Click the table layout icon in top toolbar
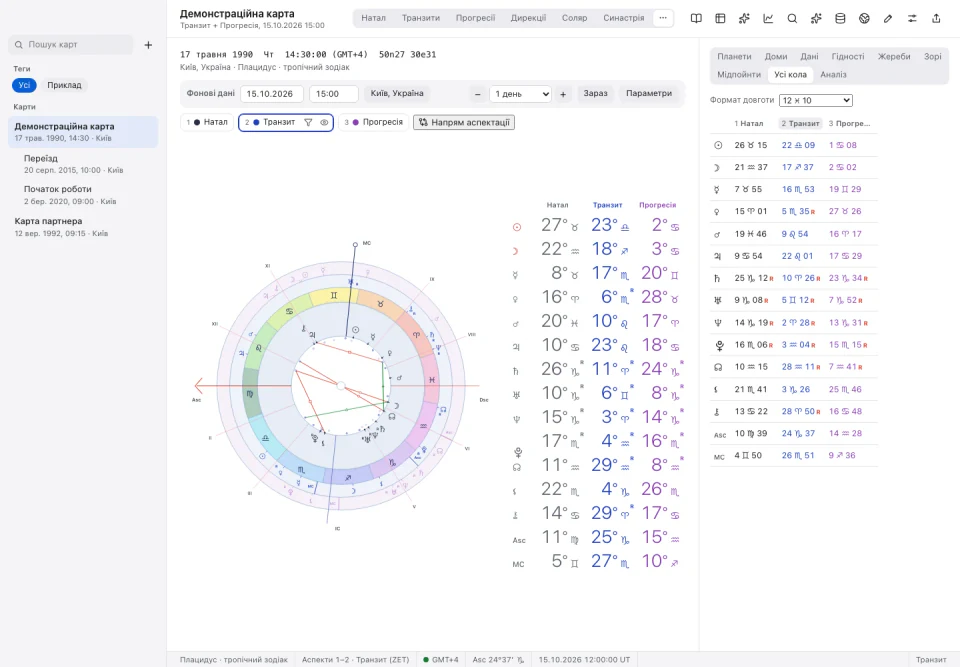 click(720, 18)
